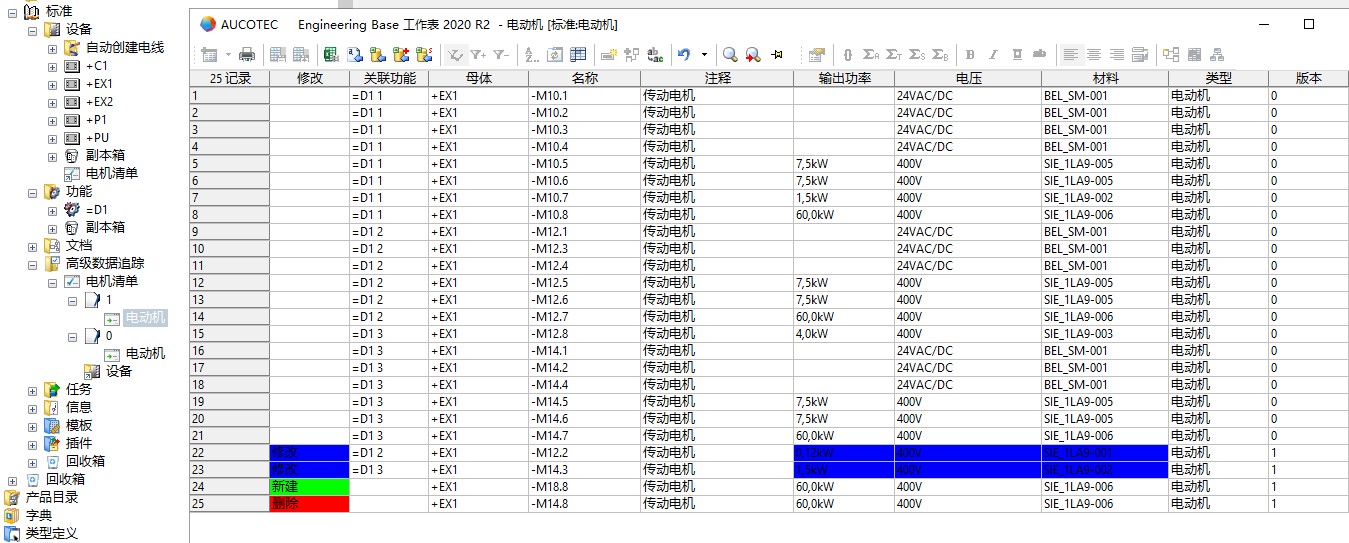
Task: Click the red 删除 cell in row 25
Action: [310, 503]
